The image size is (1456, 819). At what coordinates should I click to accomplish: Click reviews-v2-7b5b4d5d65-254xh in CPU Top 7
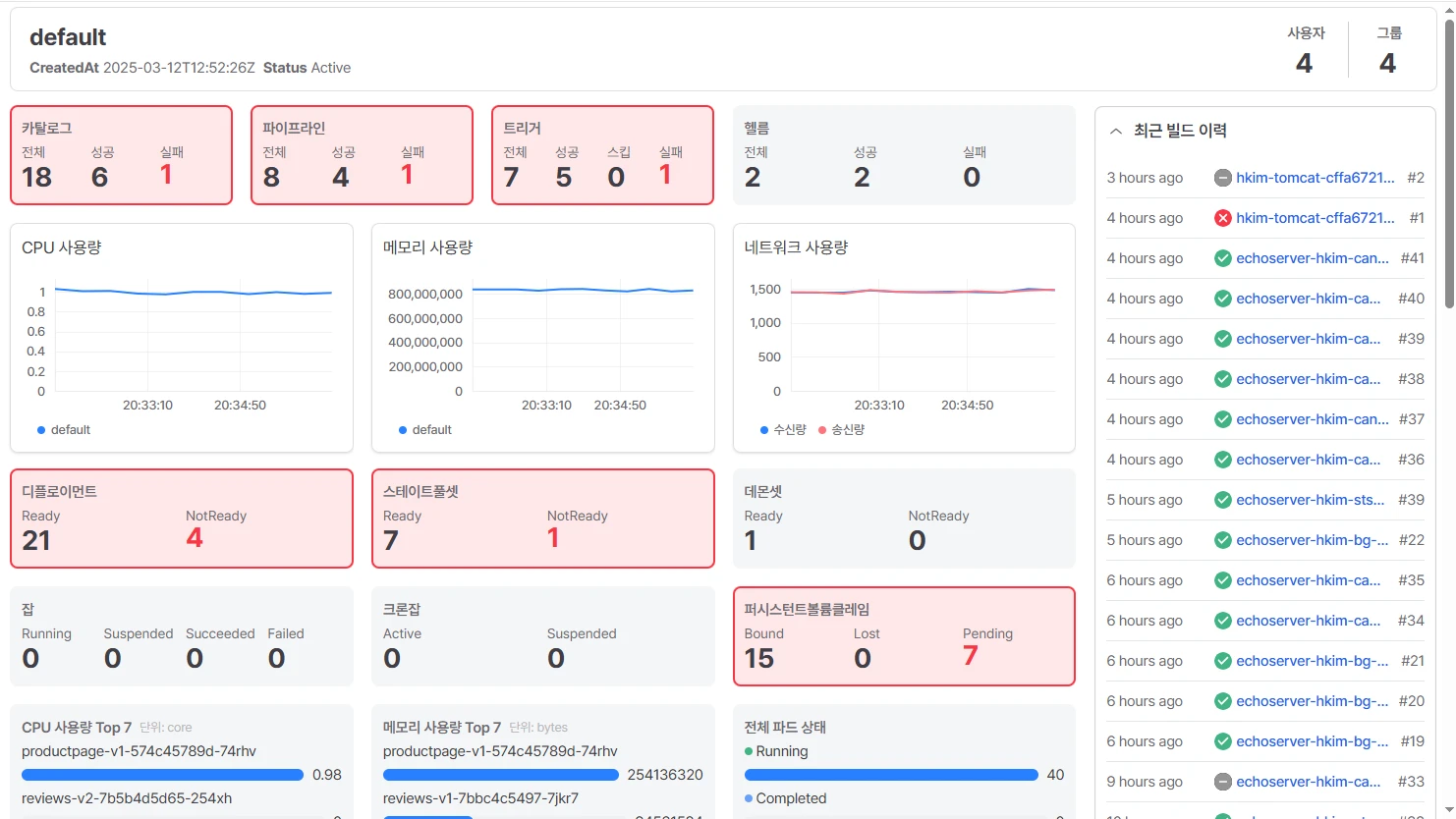tap(127, 798)
